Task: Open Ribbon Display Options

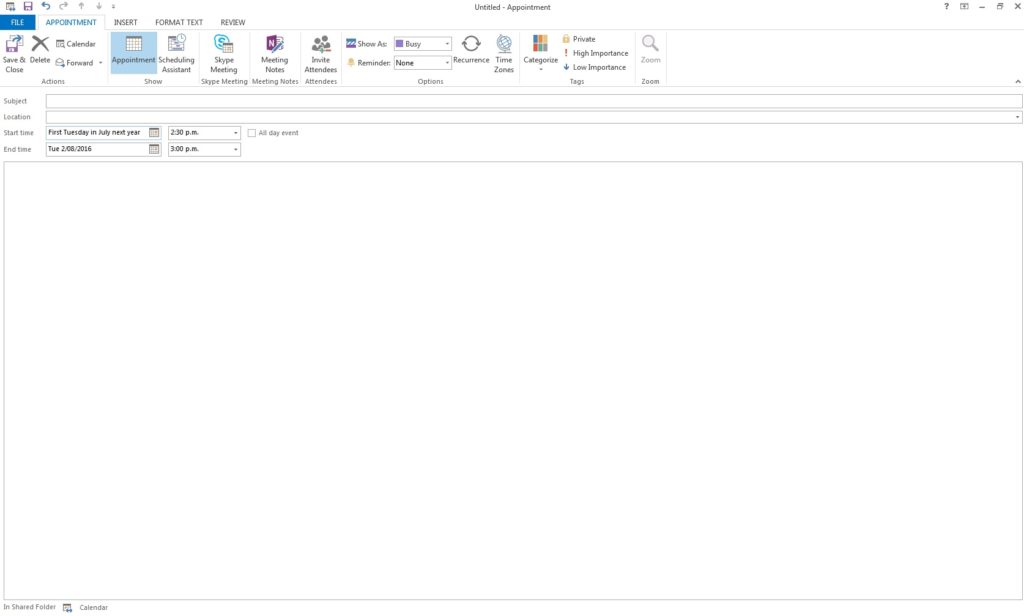Action: (964, 7)
